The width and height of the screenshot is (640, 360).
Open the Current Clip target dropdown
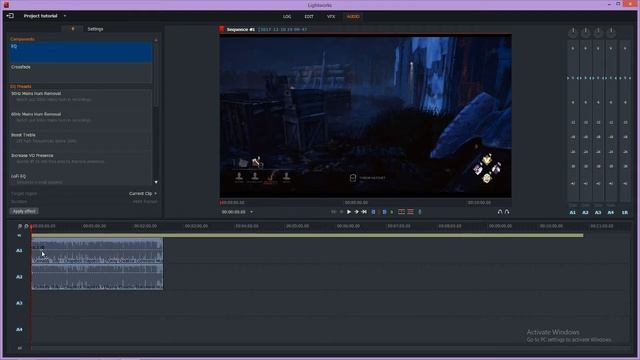coord(143,193)
